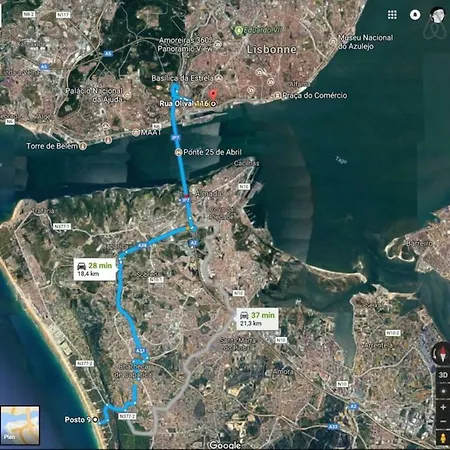Click the A33 road shield on blue route
Screen dimensions: 450x450
coord(140,351)
